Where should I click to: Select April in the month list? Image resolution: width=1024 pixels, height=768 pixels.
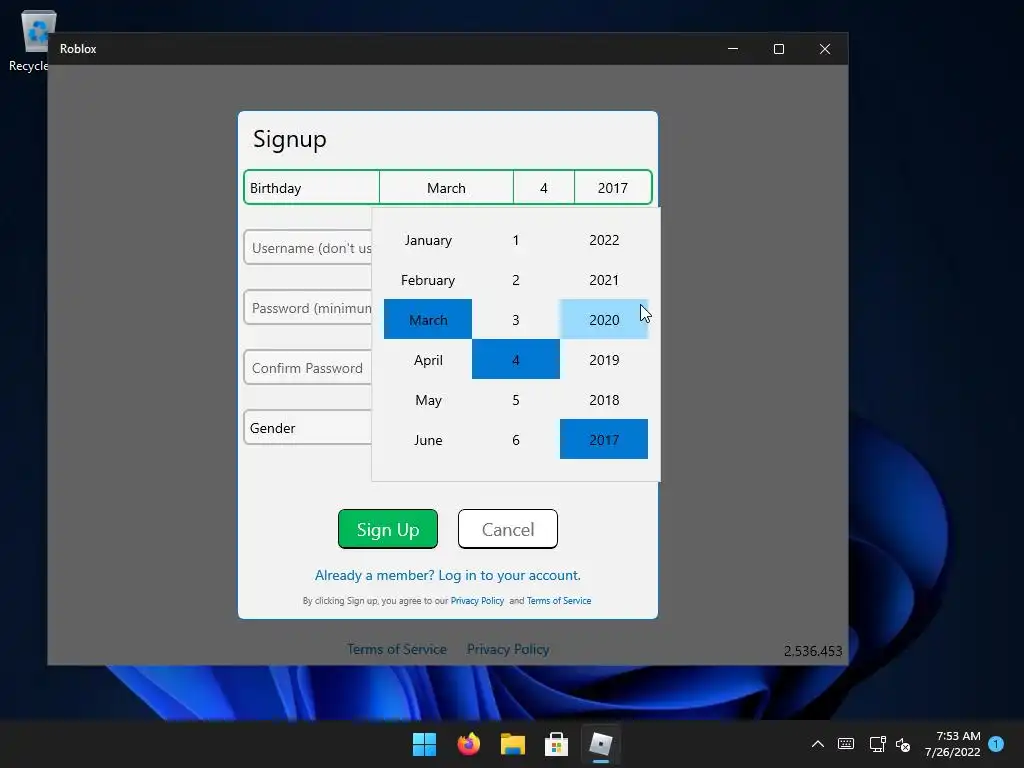coord(428,360)
